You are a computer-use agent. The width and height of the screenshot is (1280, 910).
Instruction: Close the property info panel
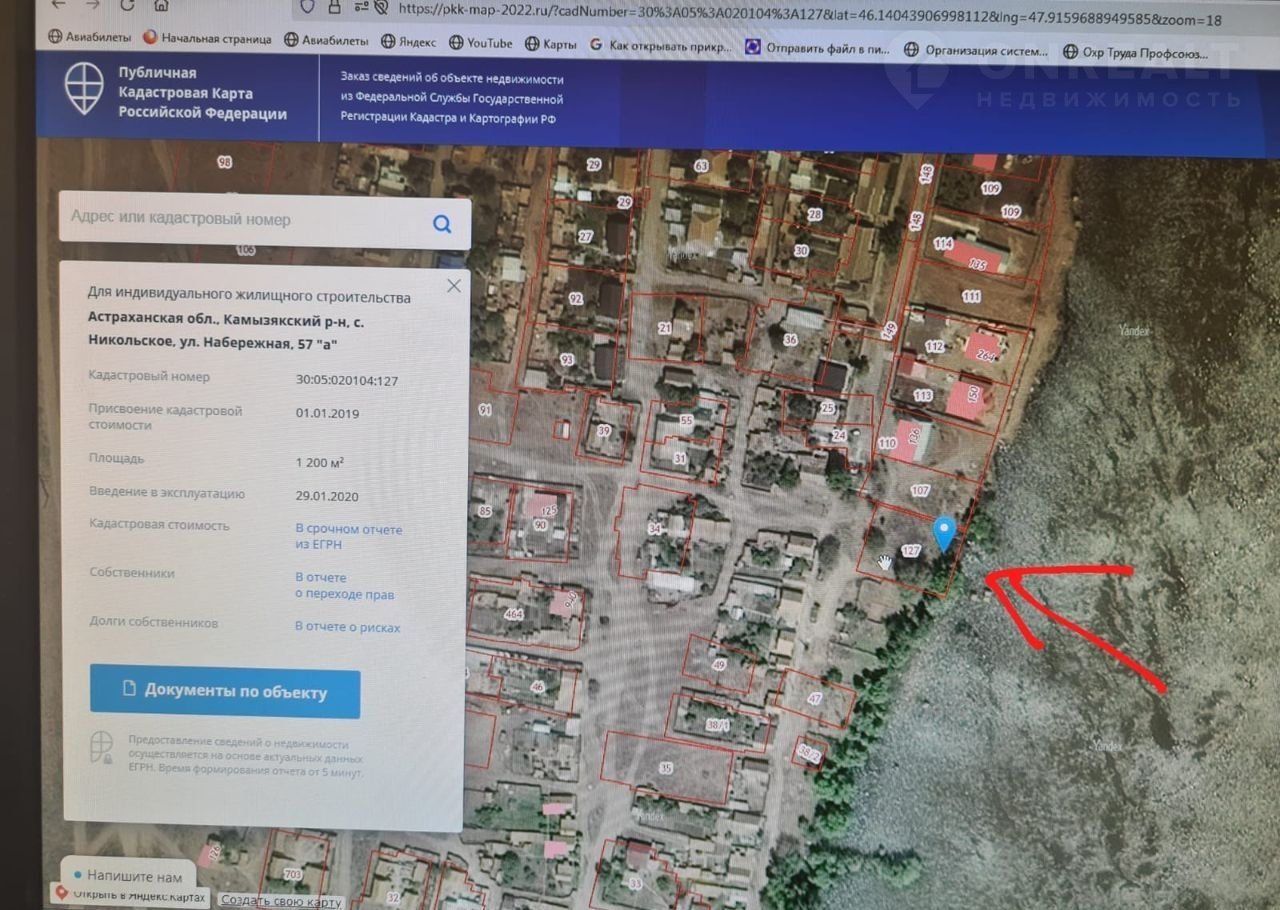point(454,286)
